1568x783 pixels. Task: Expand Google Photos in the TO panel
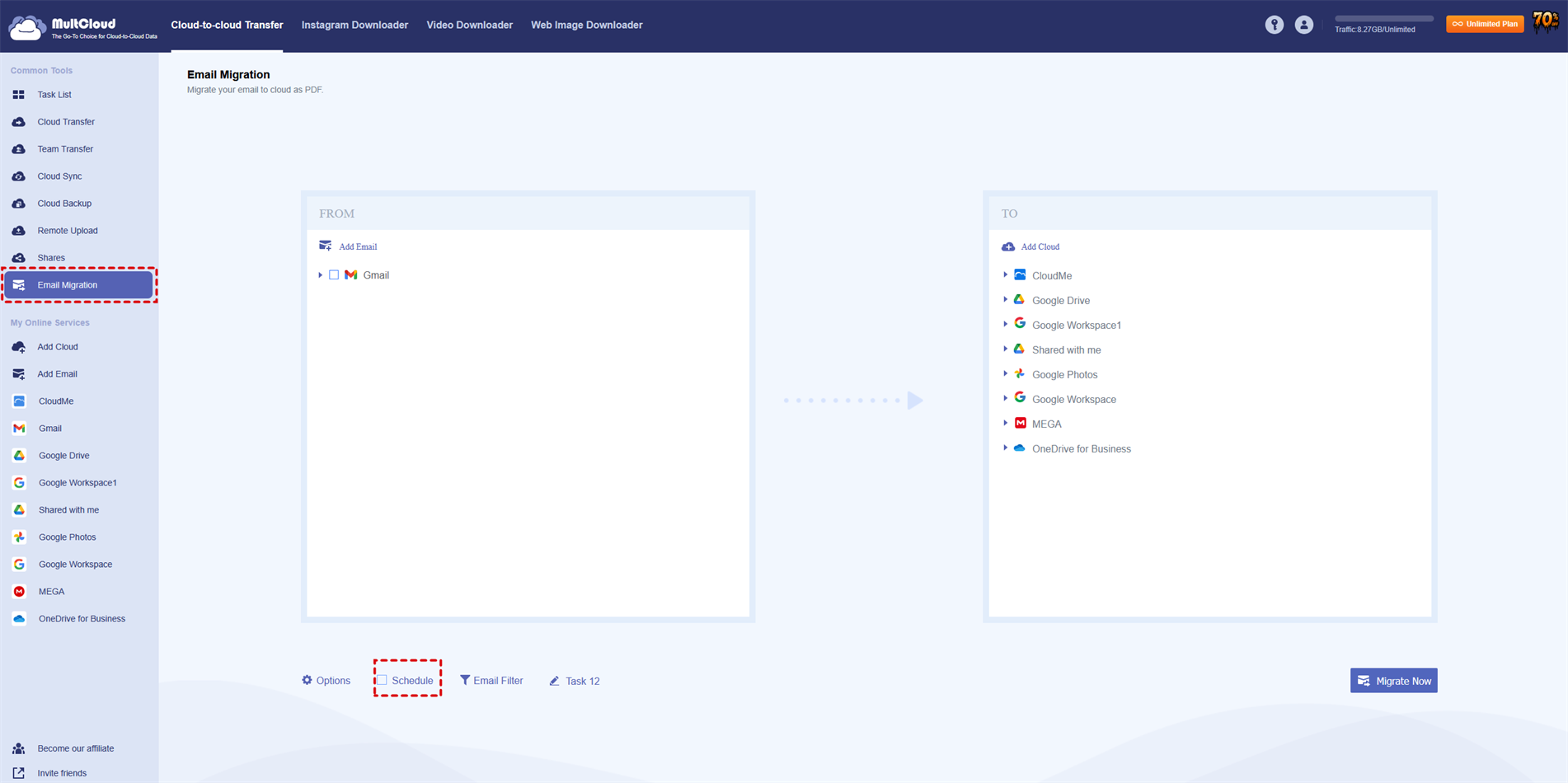click(1005, 373)
